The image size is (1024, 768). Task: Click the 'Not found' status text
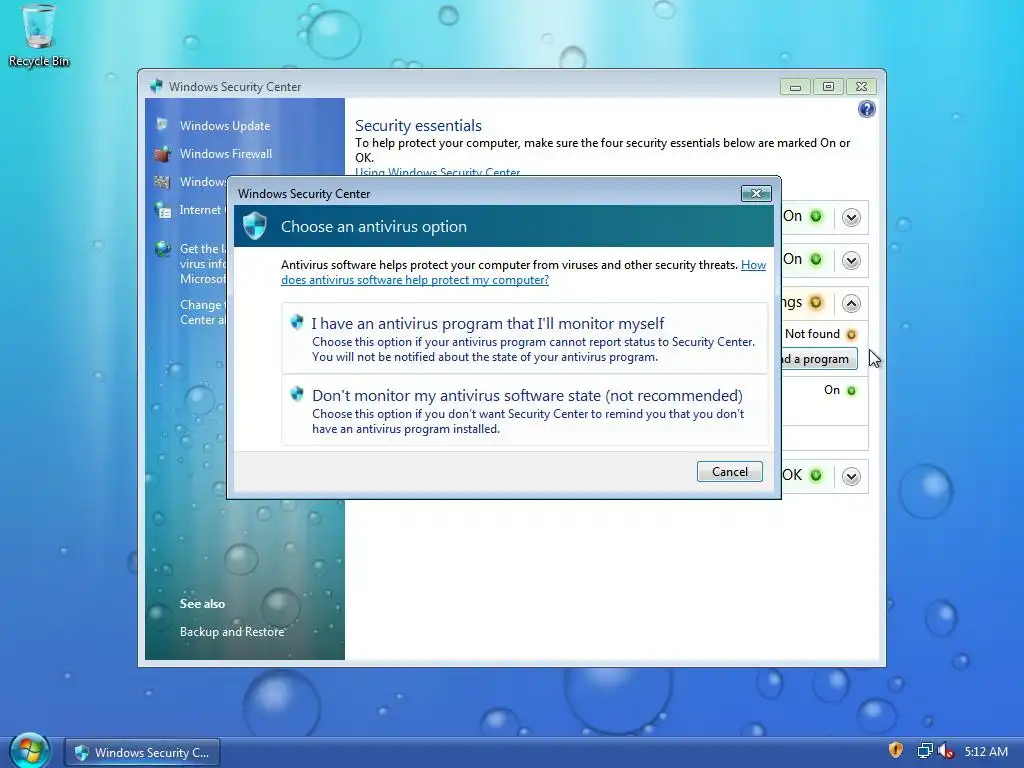coord(812,334)
